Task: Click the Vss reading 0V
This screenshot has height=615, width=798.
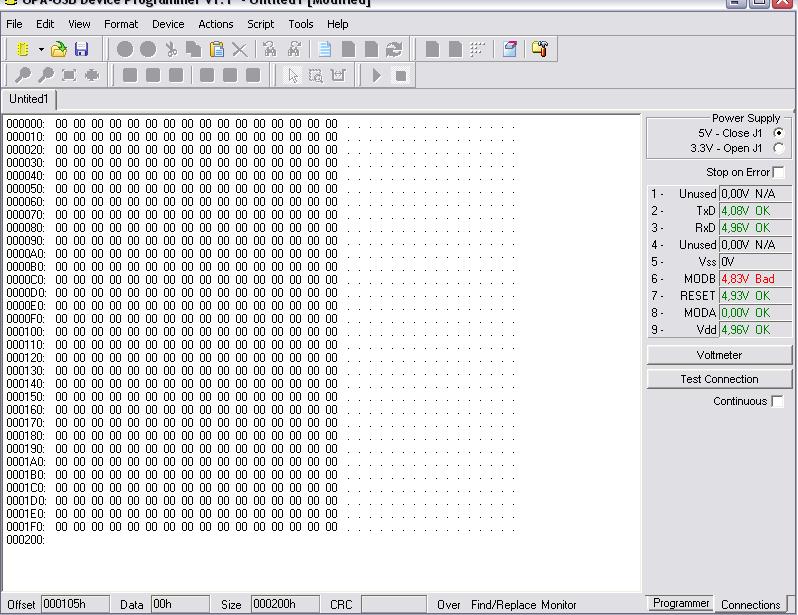Action: [755, 262]
